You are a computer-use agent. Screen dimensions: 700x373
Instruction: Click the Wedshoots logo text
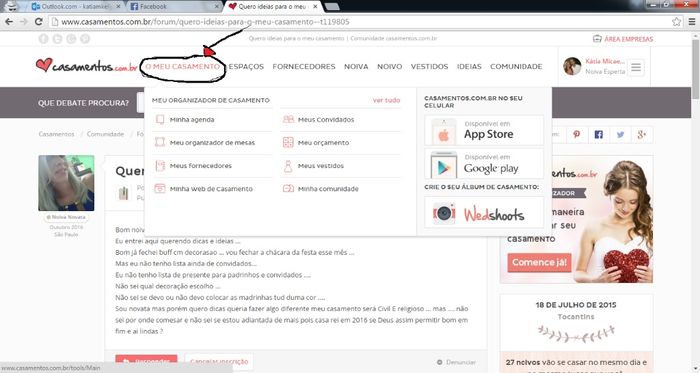(494, 215)
